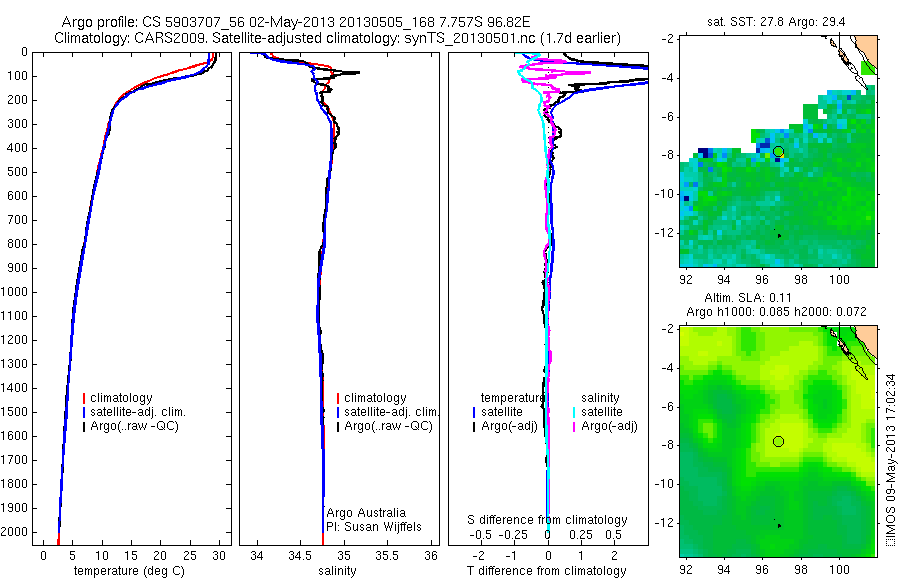Click the vertical IMOS 09-May-2013 timestamp

click(890, 459)
